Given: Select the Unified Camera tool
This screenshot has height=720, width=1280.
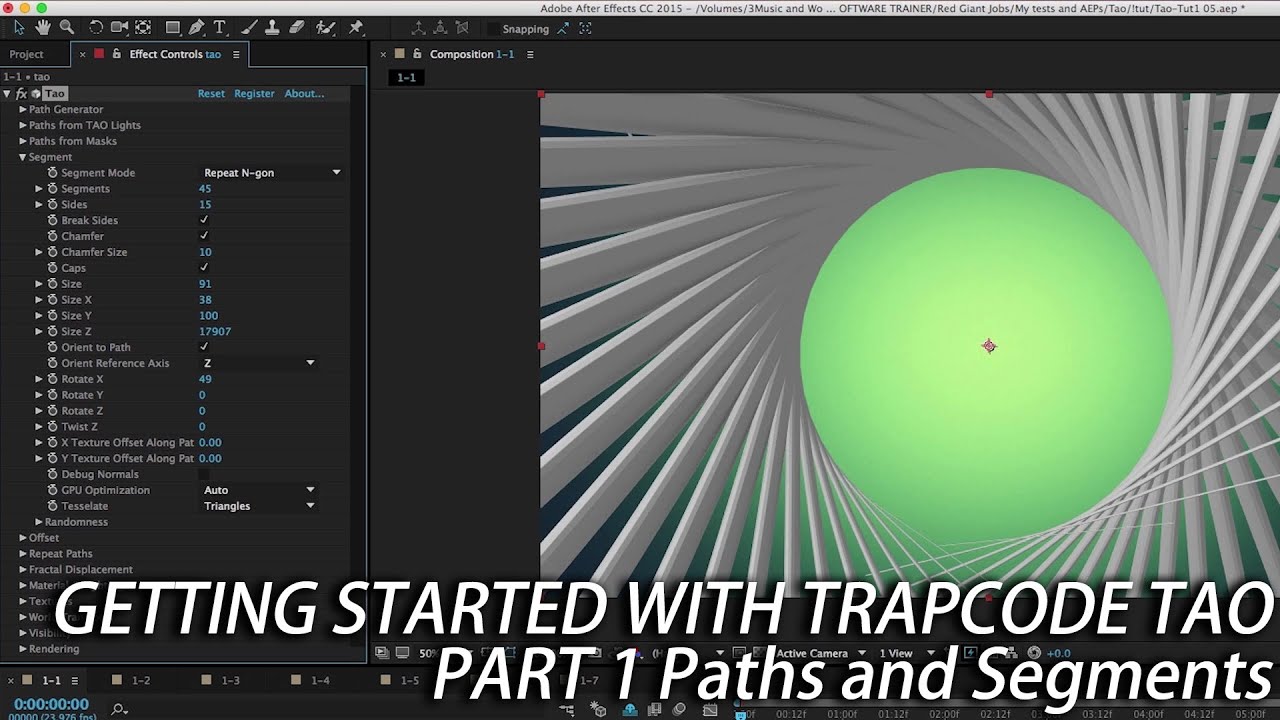Looking at the screenshot, I should tap(119, 28).
